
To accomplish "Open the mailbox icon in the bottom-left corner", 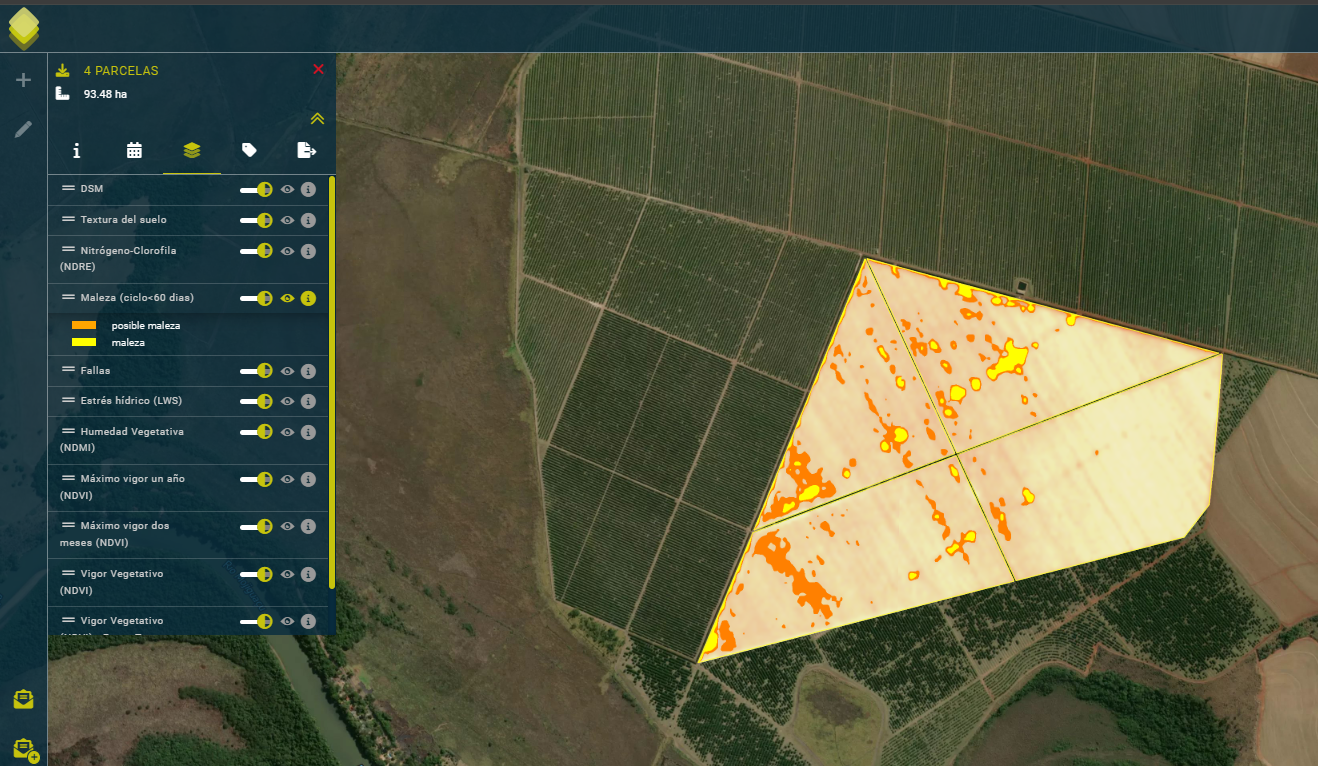I will (23, 699).
